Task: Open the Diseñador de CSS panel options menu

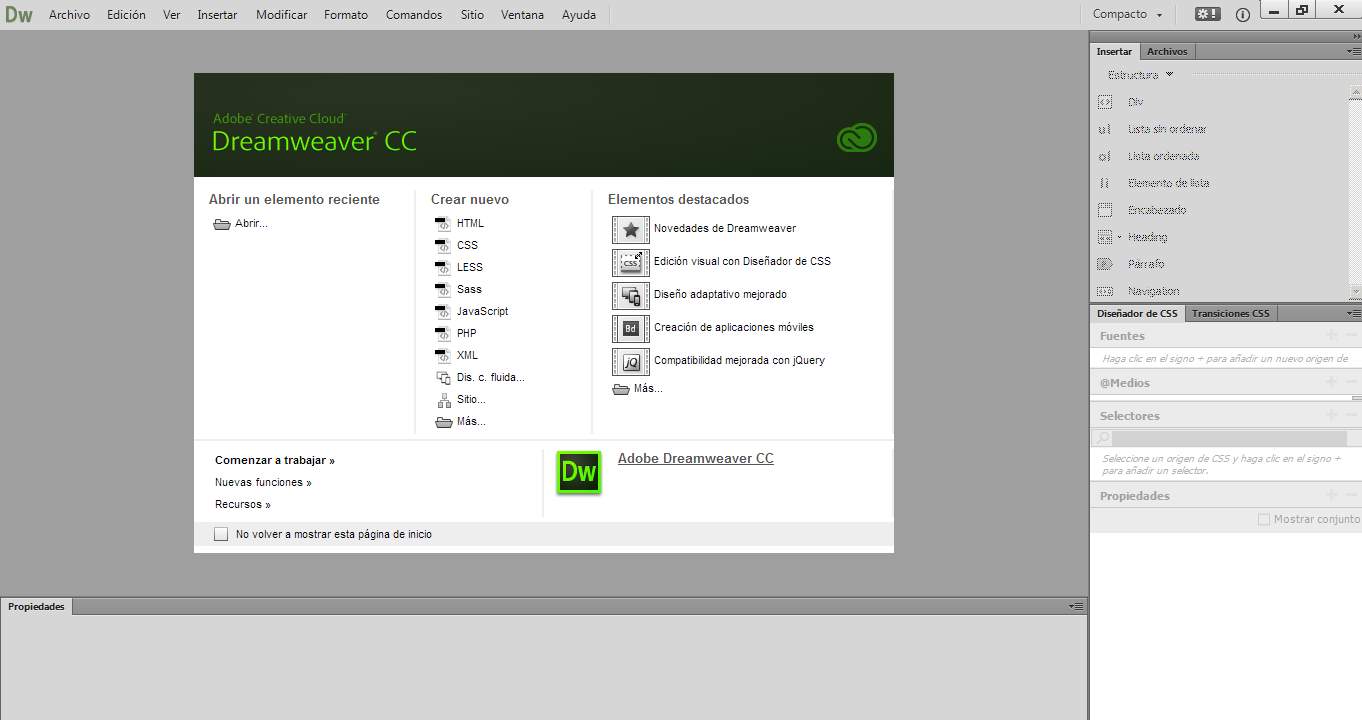Action: (1353, 313)
